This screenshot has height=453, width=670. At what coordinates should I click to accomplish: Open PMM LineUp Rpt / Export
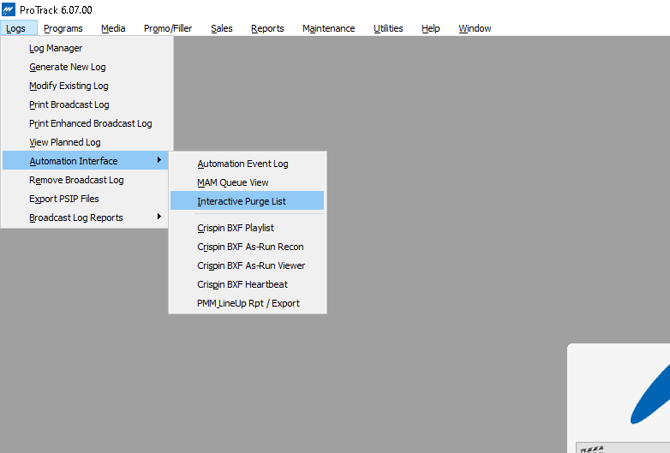pos(247,303)
